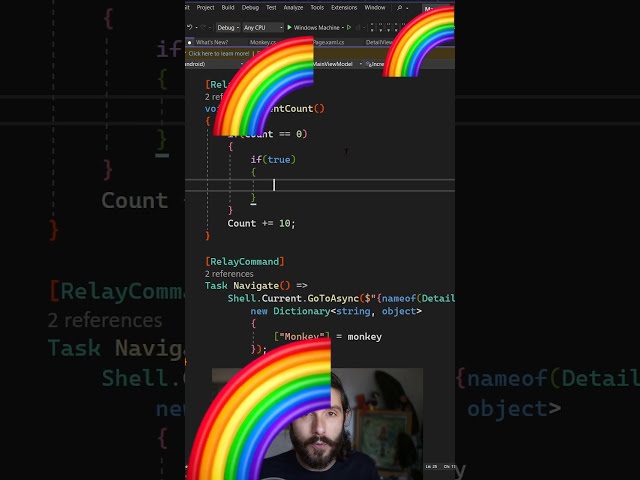Open the Window menu
The width and height of the screenshot is (640, 480).
375,8
